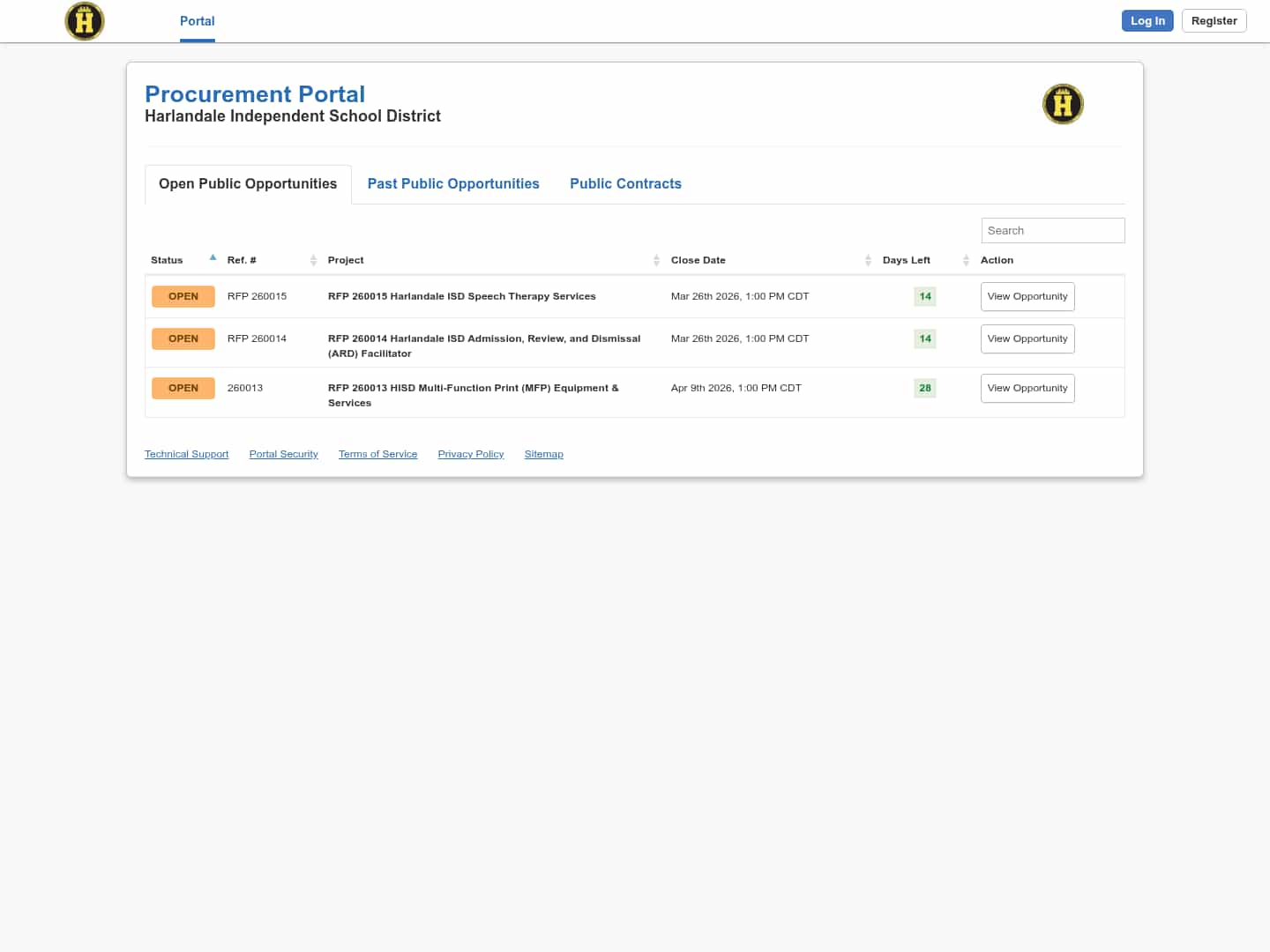View Opportunity for MFP Equipment RFP

click(x=1027, y=388)
